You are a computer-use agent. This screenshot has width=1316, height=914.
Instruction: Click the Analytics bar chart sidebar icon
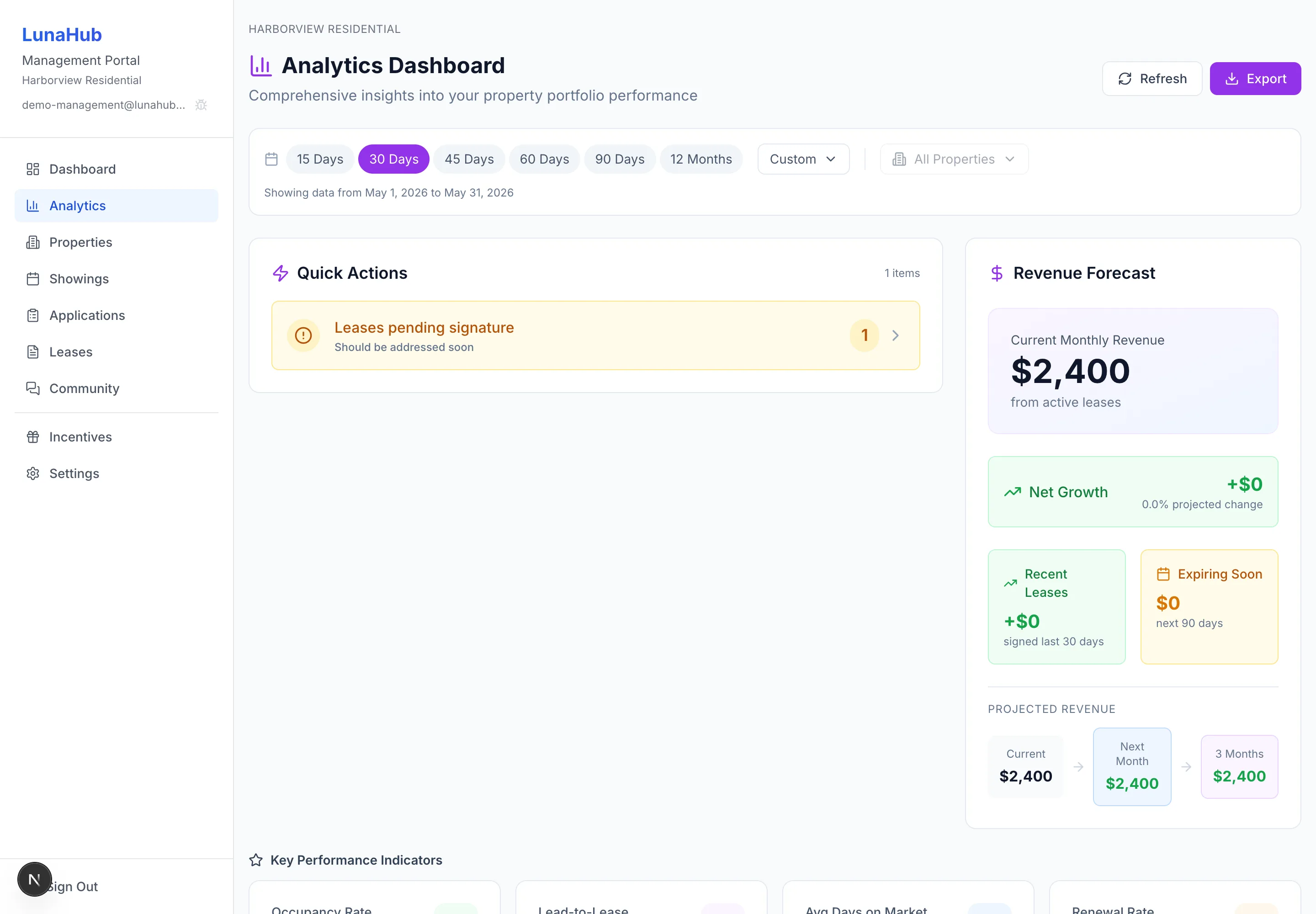(32, 206)
